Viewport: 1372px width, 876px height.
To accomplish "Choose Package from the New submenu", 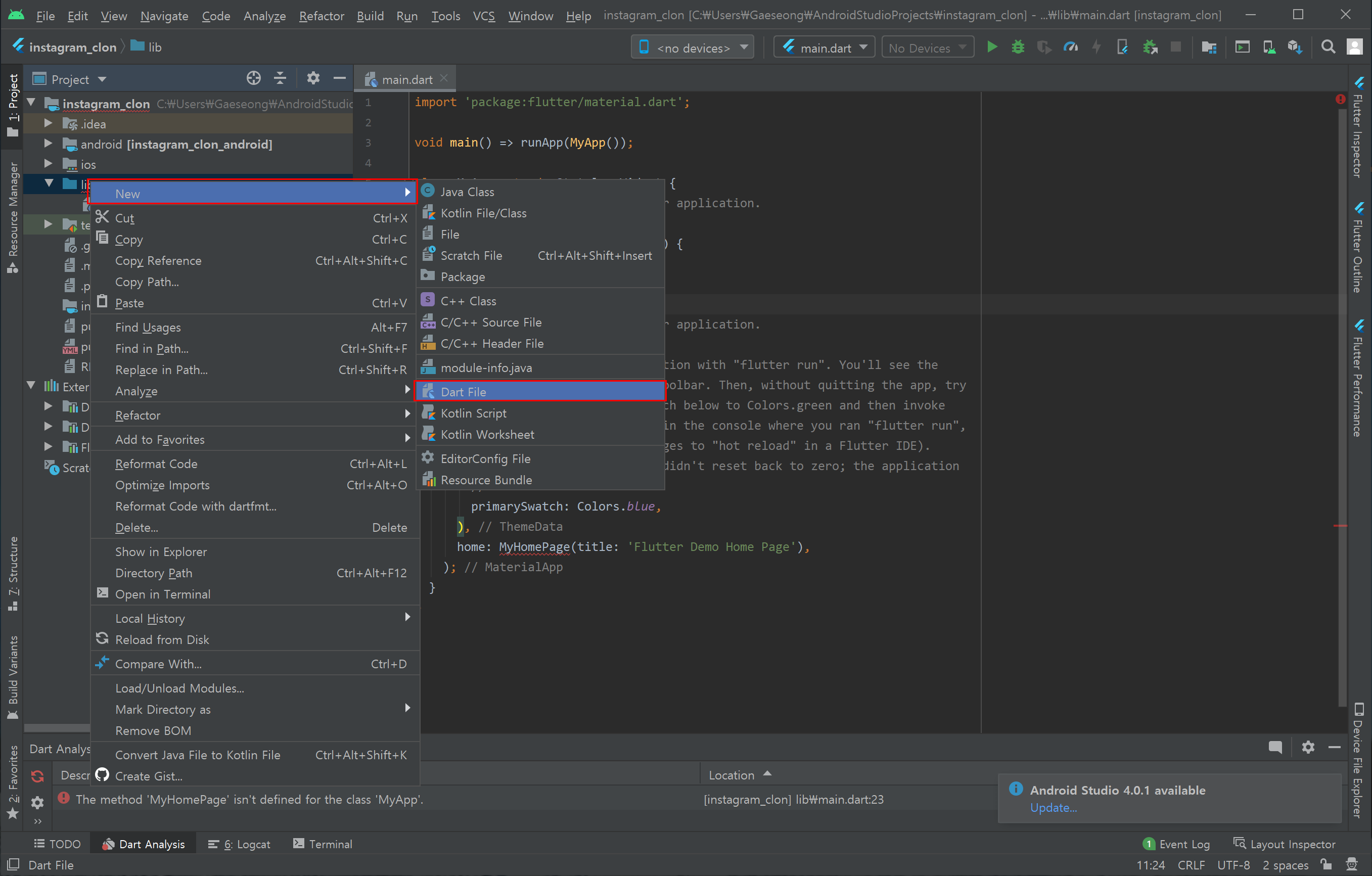I will click(x=541, y=277).
